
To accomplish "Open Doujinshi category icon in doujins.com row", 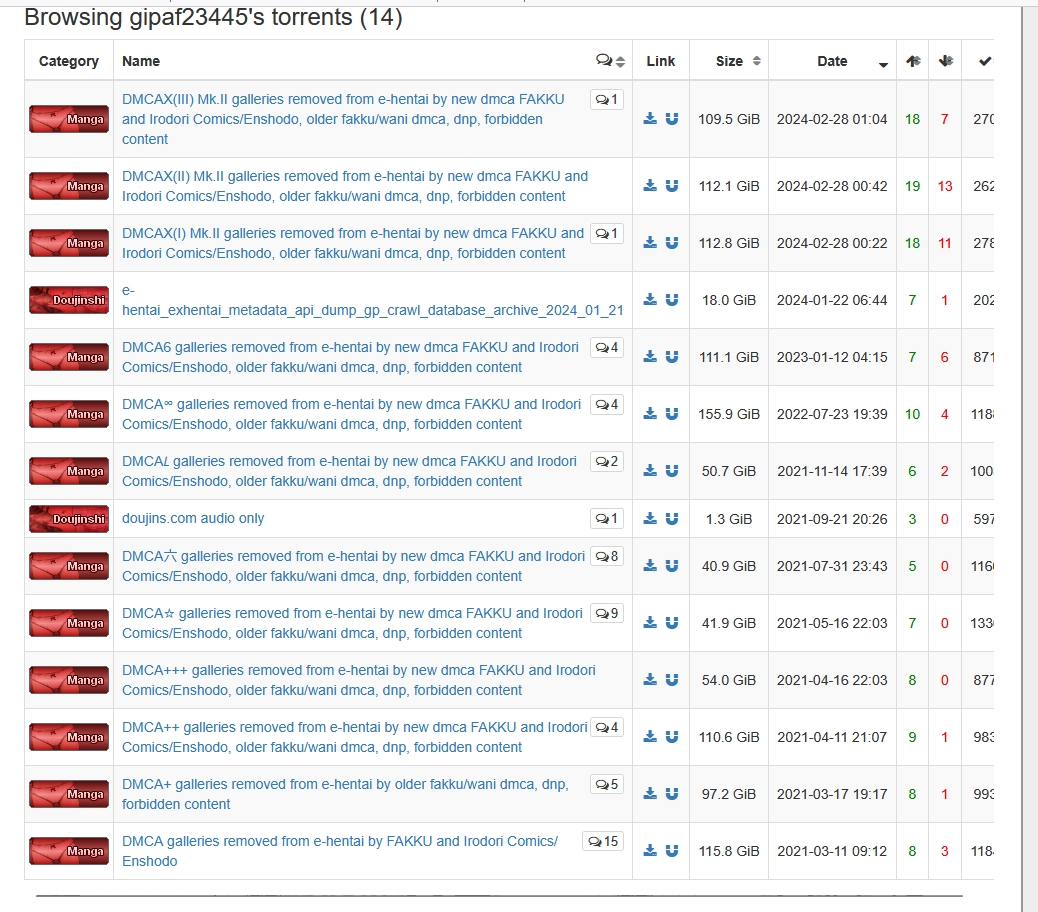I will 69,519.
